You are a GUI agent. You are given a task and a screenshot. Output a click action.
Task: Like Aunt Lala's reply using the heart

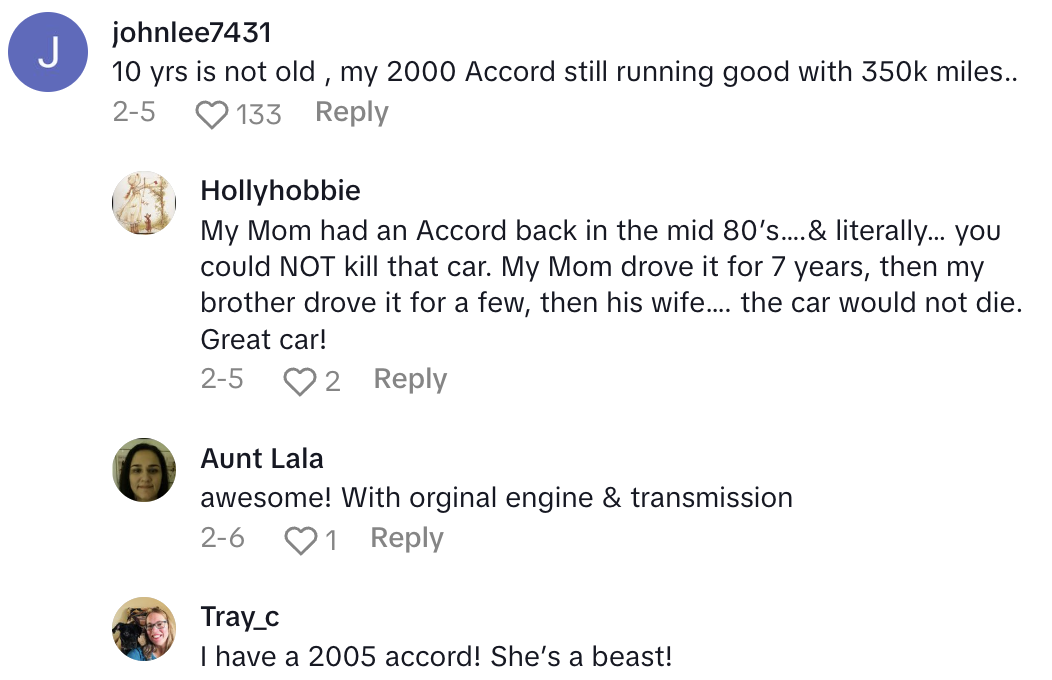coord(300,541)
